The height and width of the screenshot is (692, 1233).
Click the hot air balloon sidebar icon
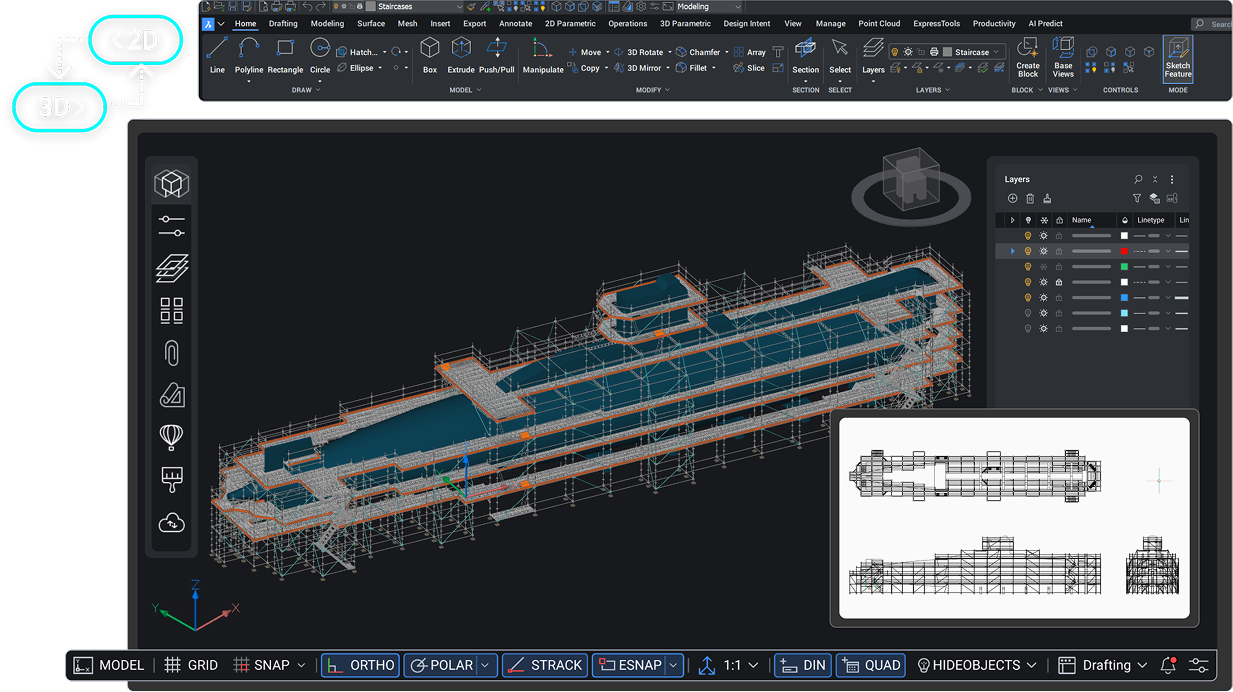[172, 437]
